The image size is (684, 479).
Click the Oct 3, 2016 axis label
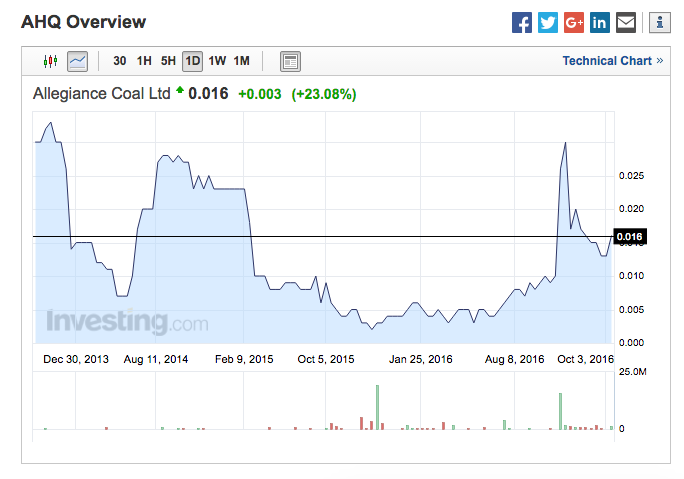[x=585, y=359]
